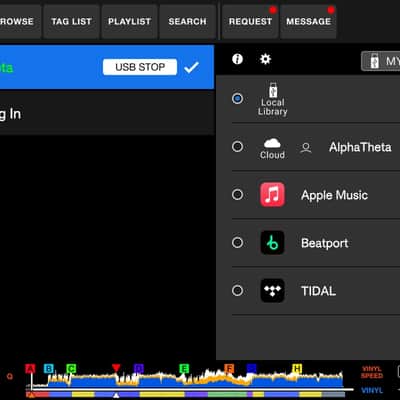Image resolution: width=400 pixels, height=400 pixels.
Task: Jump to green hot cue E marker
Action: pyautogui.click(x=184, y=369)
